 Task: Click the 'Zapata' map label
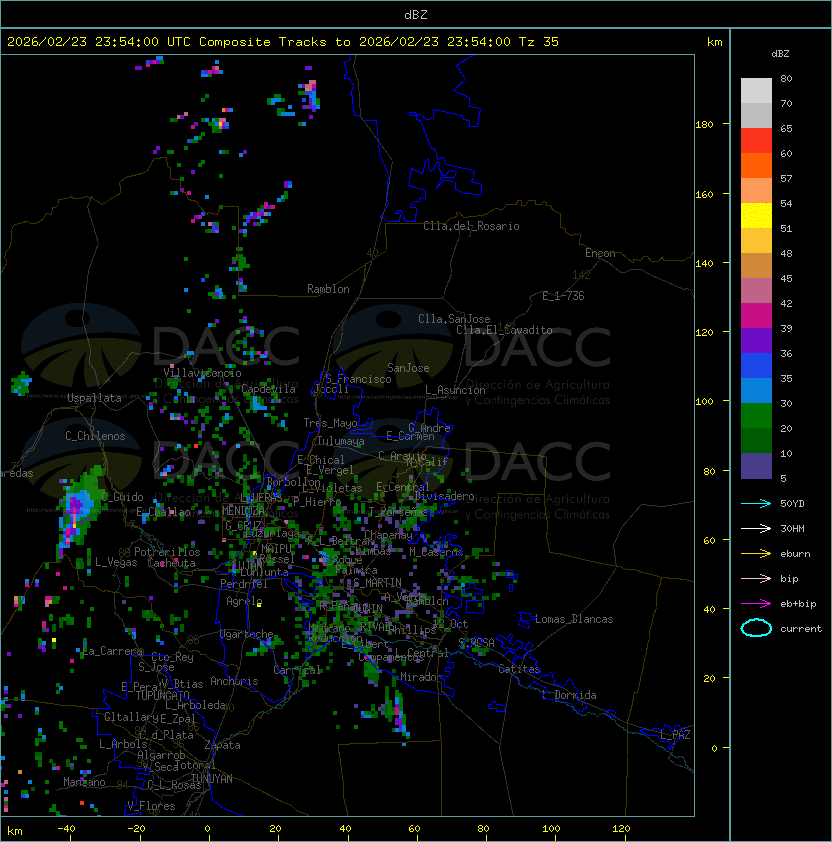tap(222, 745)
